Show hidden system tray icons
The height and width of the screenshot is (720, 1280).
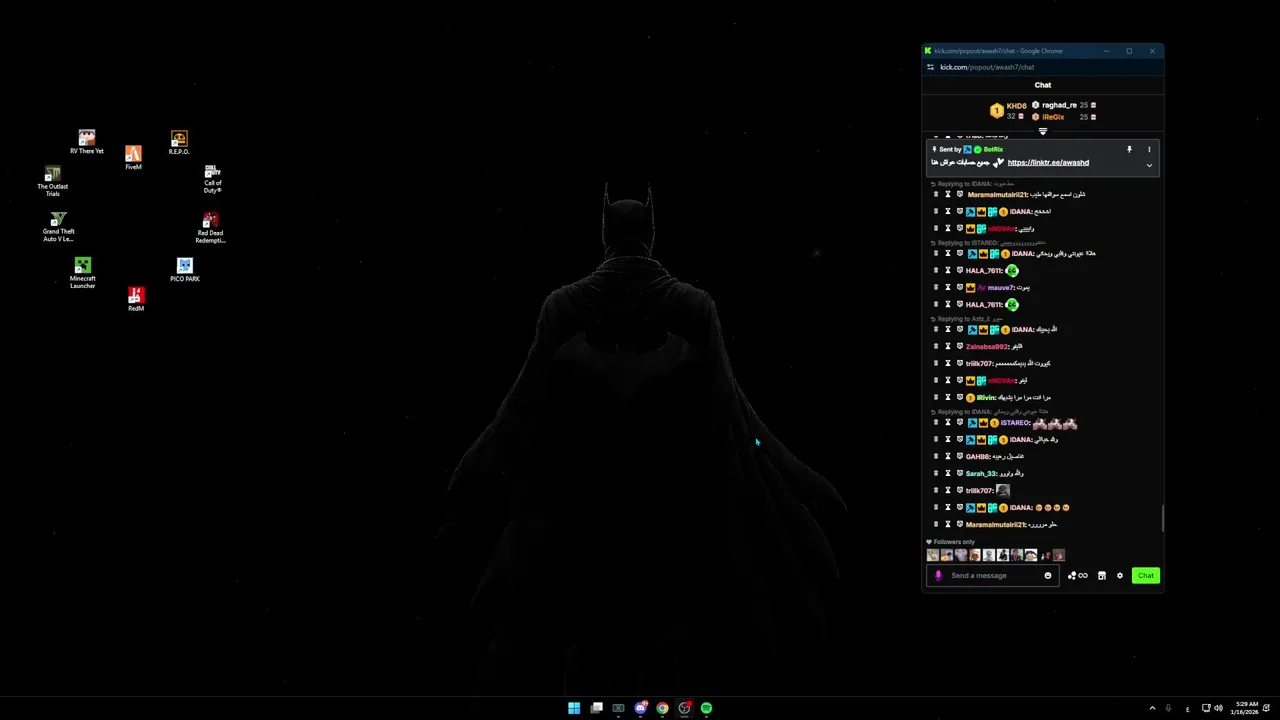tap(1152, 708)
